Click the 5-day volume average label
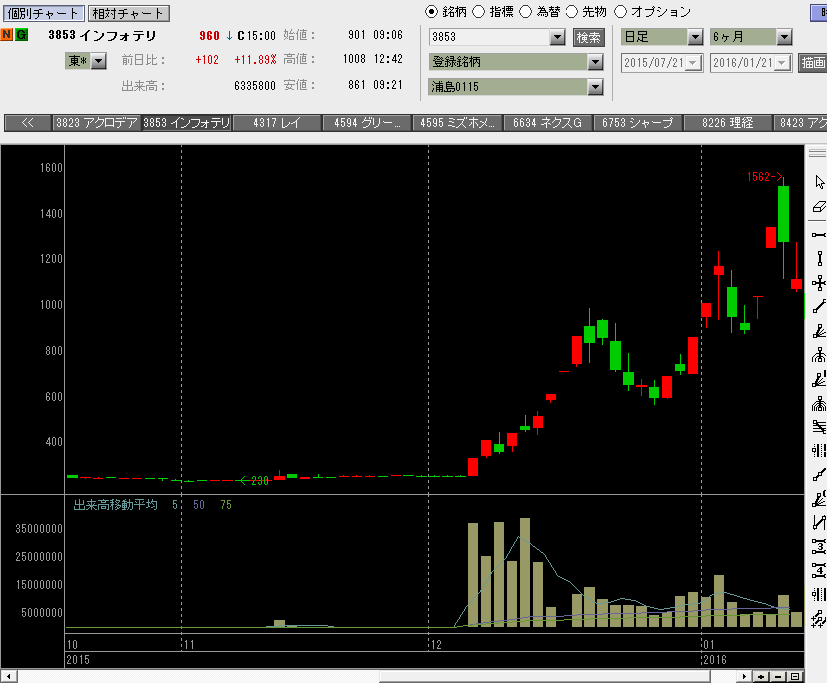The width and height of the screenshot is (827, 683). (175, 505)
